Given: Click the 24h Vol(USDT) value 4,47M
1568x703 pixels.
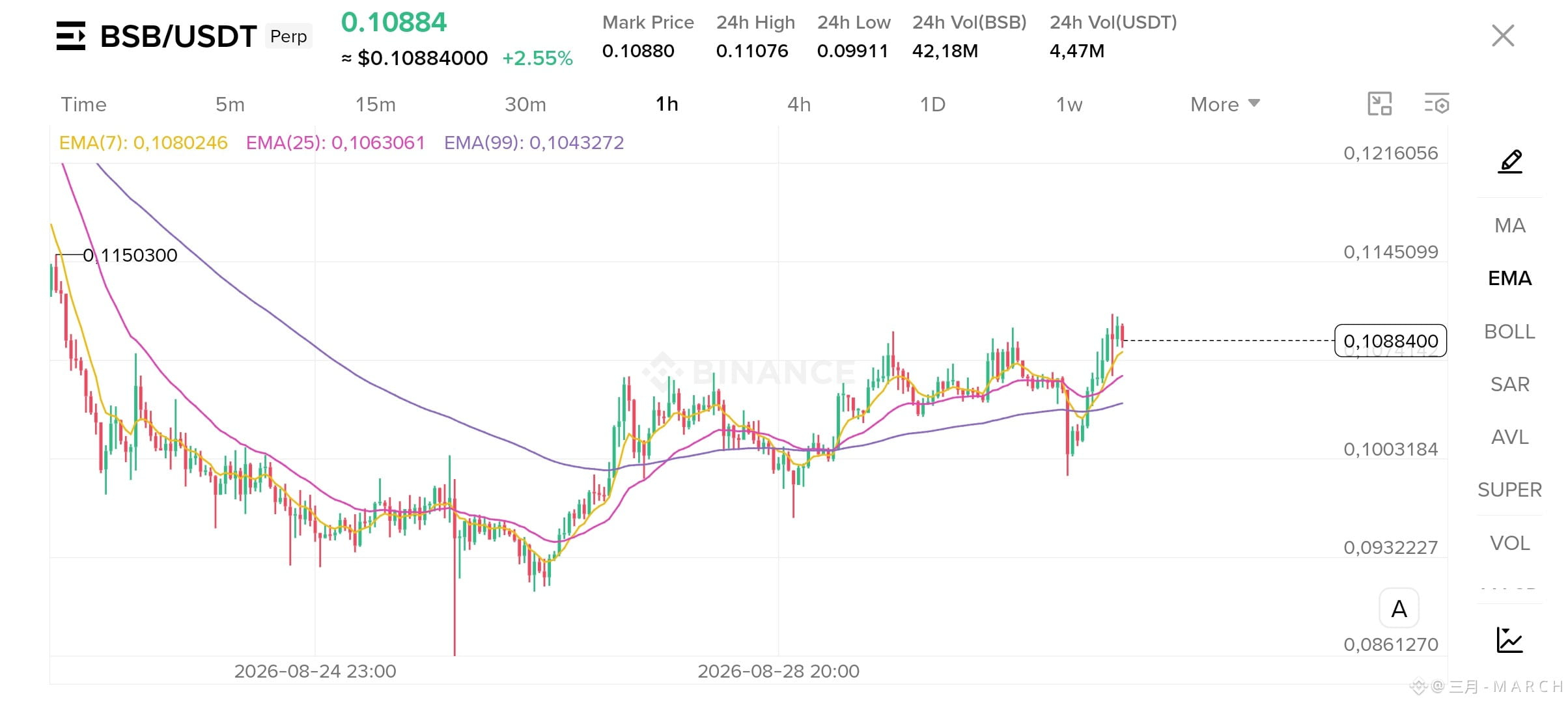Looking at the screenshot, I should [1077, 51].
